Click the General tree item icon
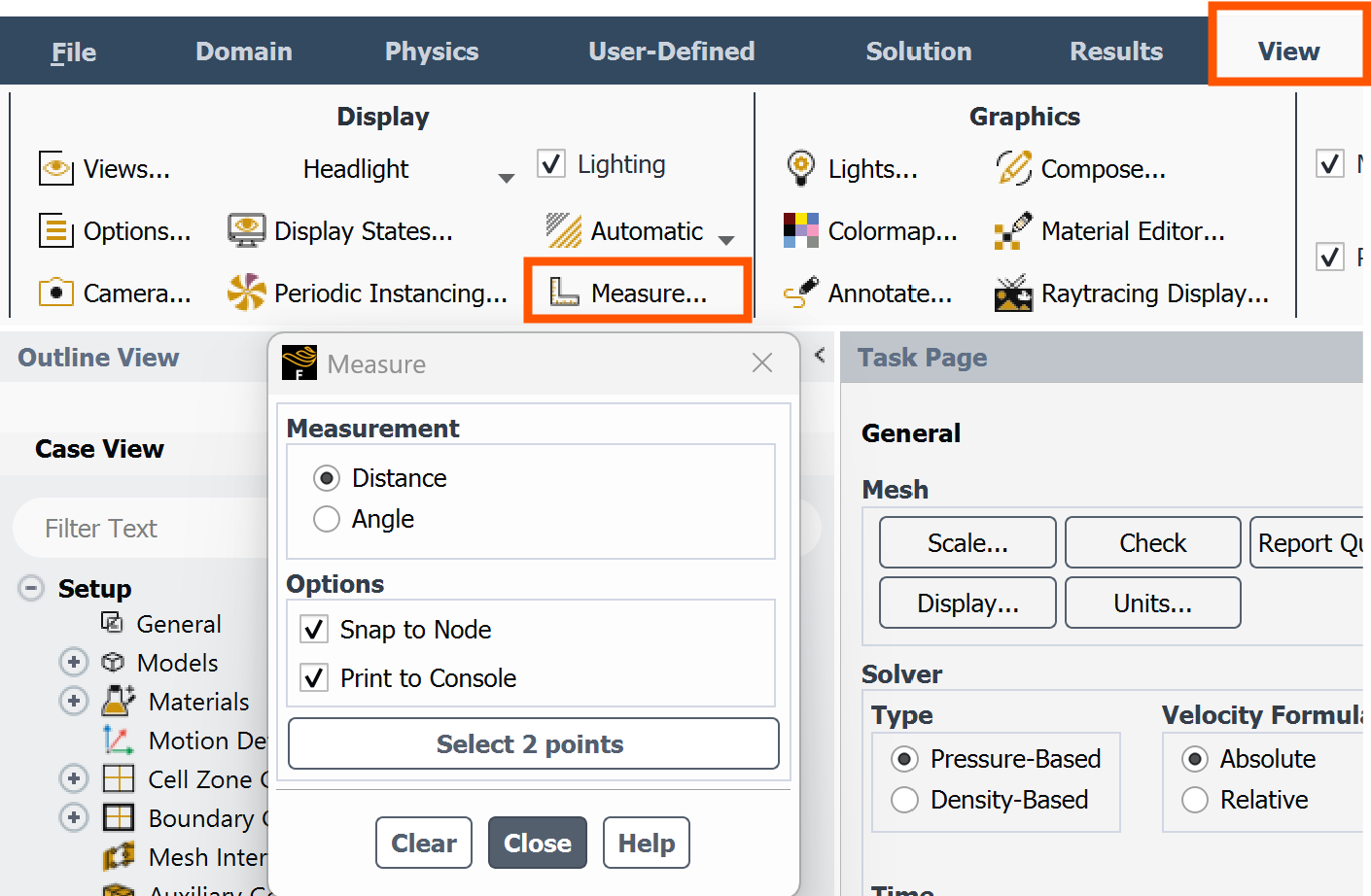Viewport: 1371px width, 896px height. click(113, 623)
